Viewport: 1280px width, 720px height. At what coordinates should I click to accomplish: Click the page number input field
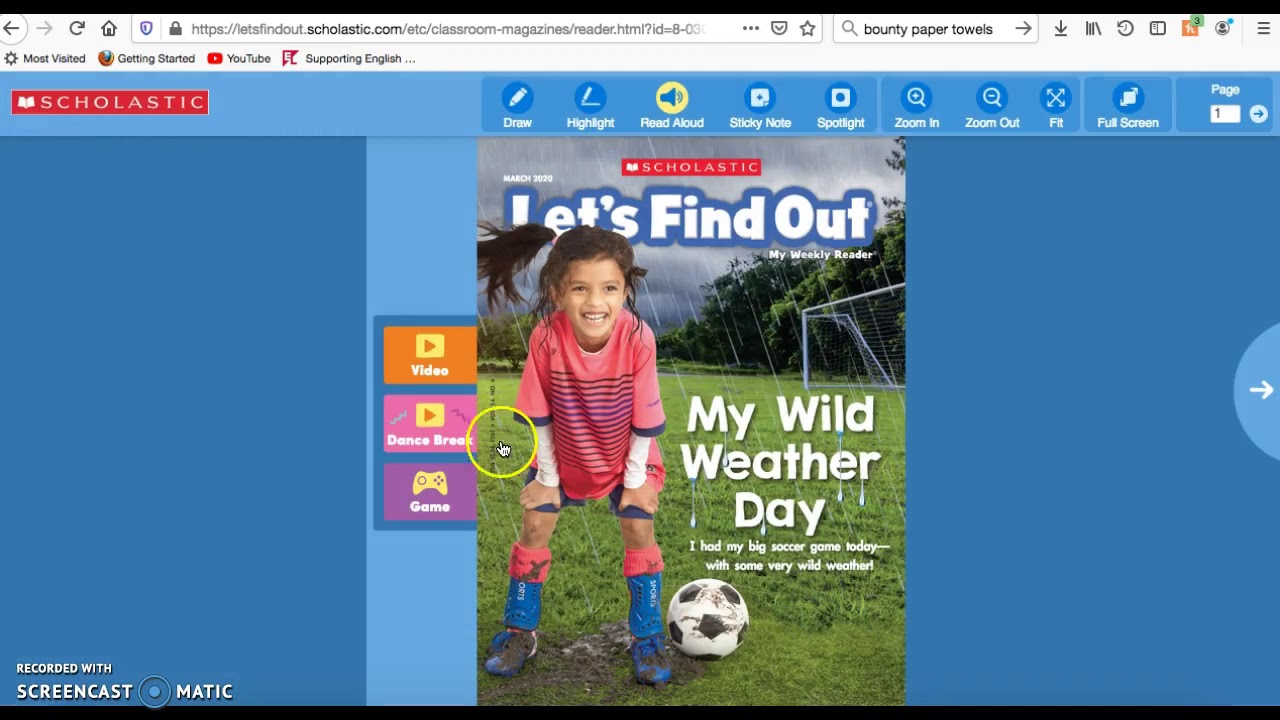tap(1225, 114)
